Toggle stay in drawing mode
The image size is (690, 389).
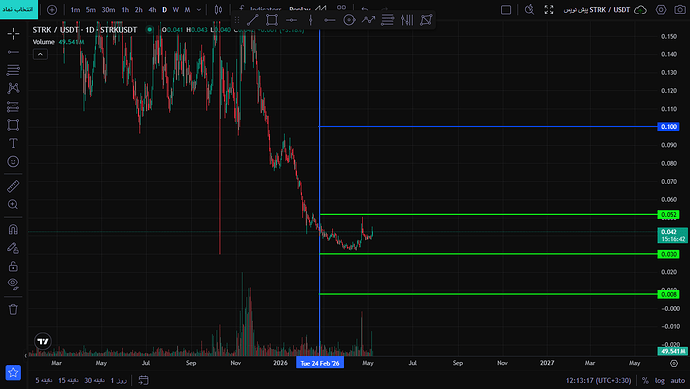click(x=13, y=248)
